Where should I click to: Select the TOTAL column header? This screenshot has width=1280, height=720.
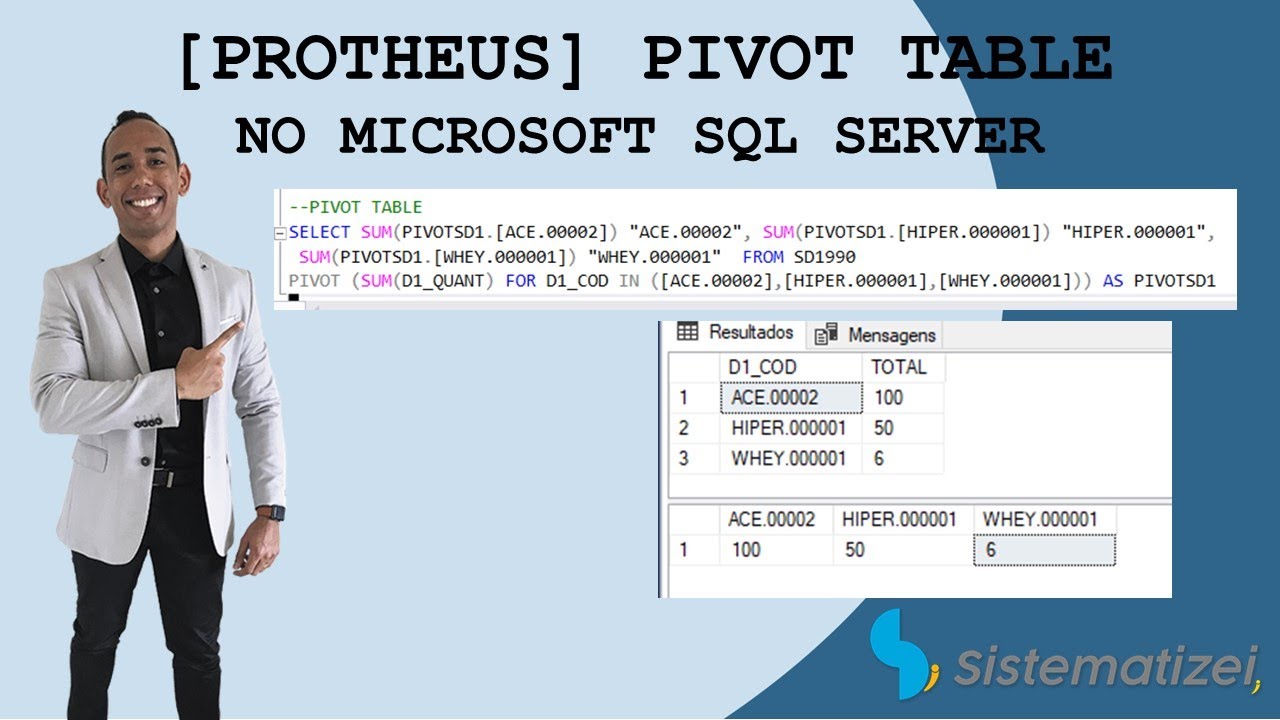[903, 367]
